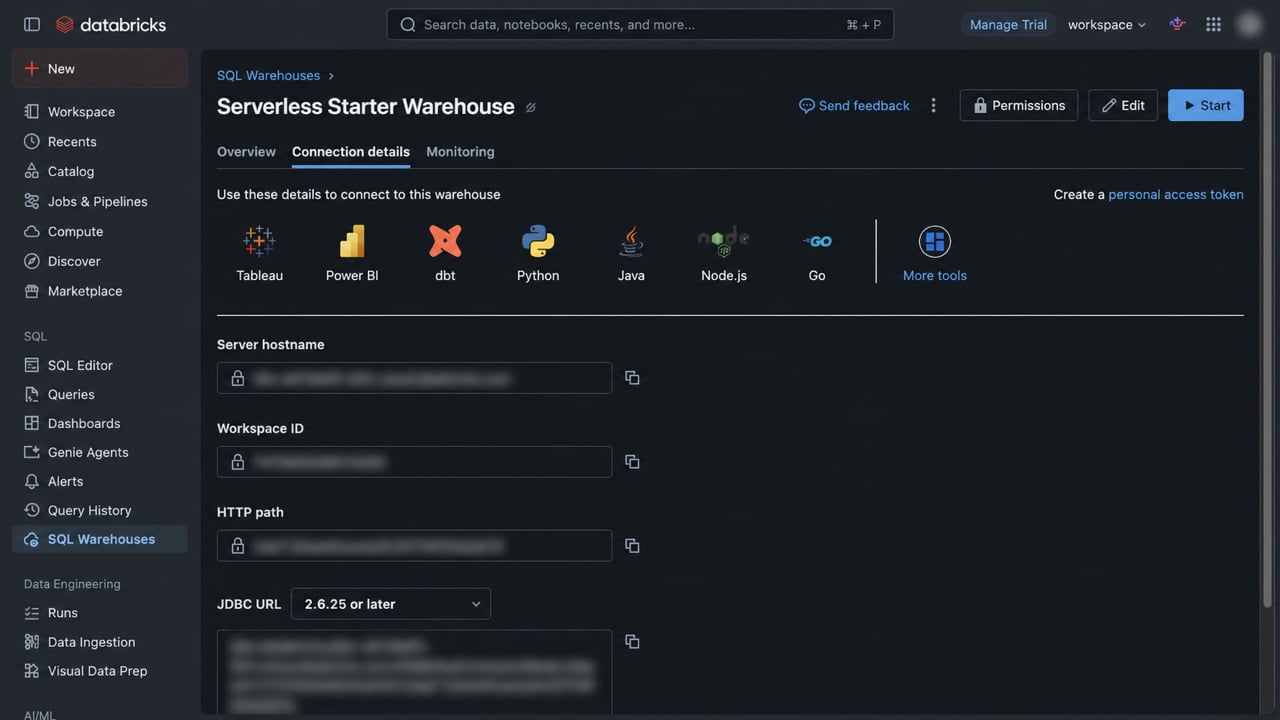Viewport: 1280px width, 720px height.
Task: Open the Databricks Assistant sparkle icon
Action: coord(1177,24)
